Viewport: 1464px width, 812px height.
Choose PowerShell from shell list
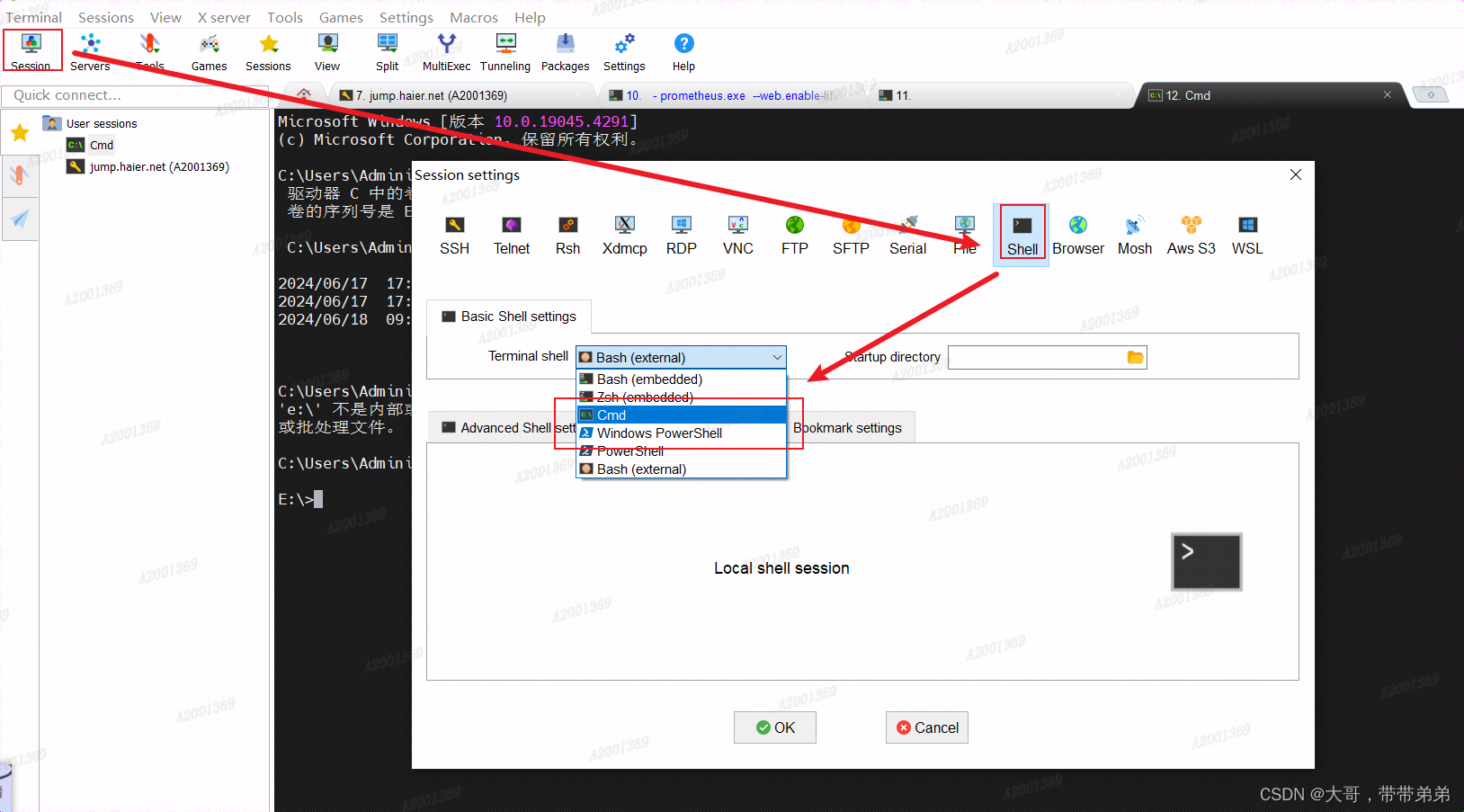point(681,451)
